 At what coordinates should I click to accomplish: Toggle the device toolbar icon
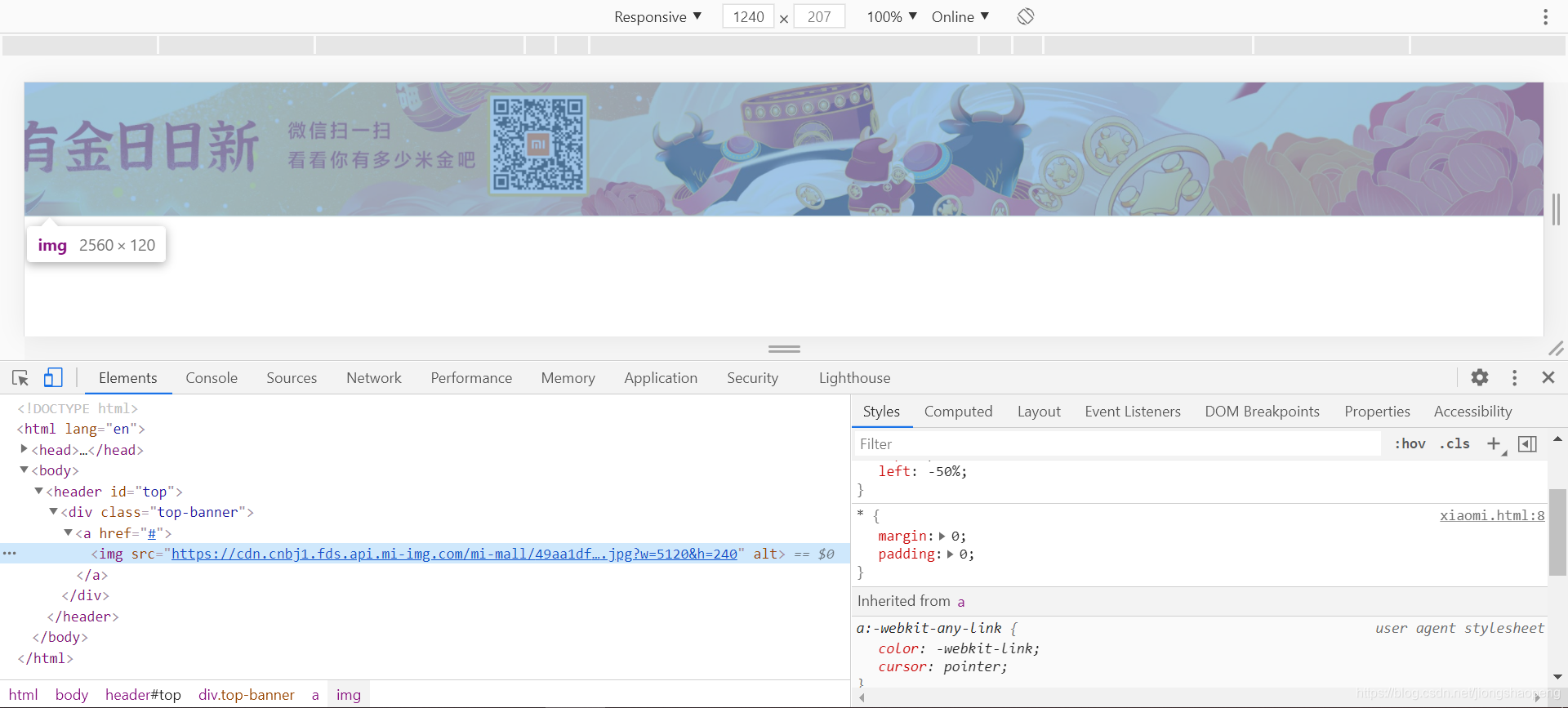[53, 377]
